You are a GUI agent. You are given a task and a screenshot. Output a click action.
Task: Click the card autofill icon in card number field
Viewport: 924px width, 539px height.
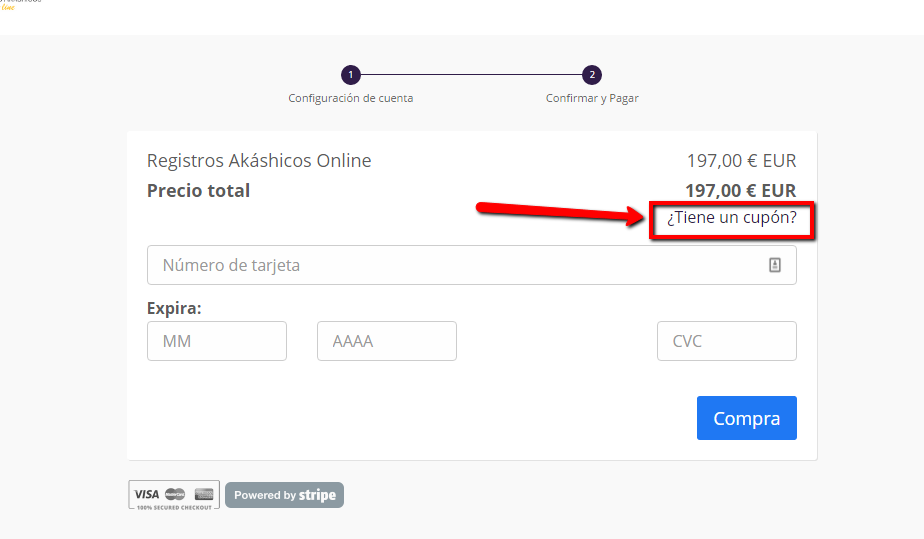click(774, 265)
